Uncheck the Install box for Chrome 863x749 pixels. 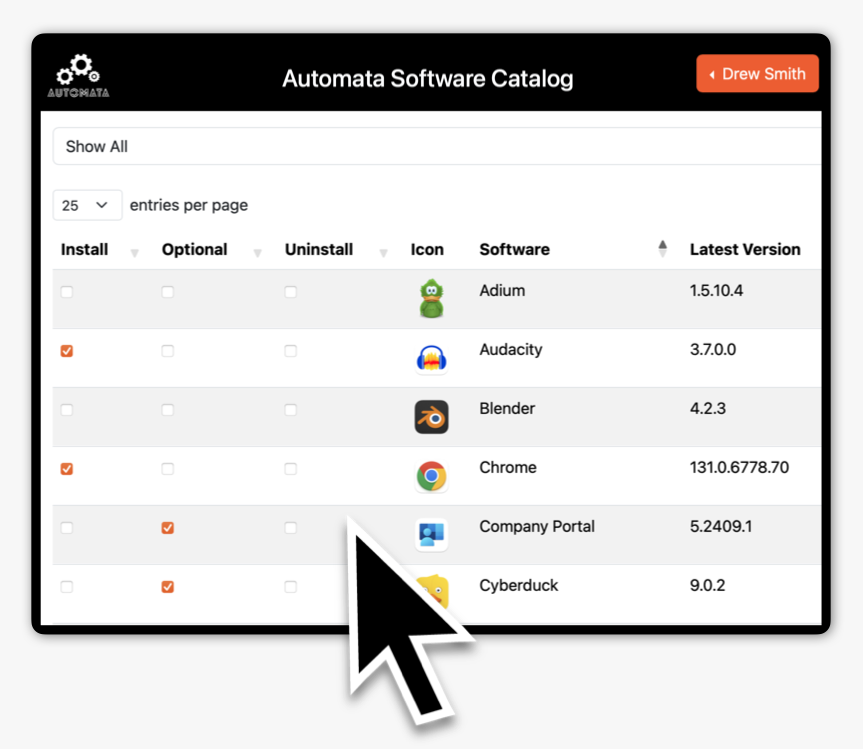point(67,469)
